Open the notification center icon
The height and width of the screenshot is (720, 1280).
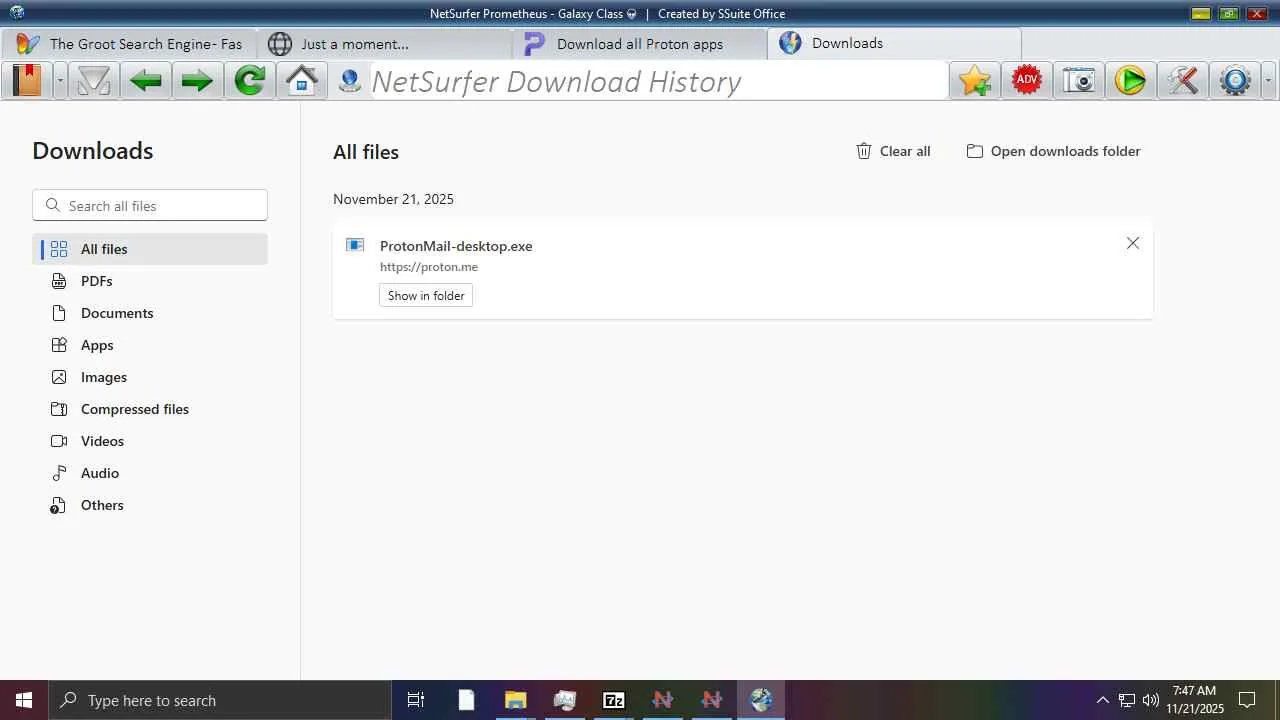coord(1247,700)
